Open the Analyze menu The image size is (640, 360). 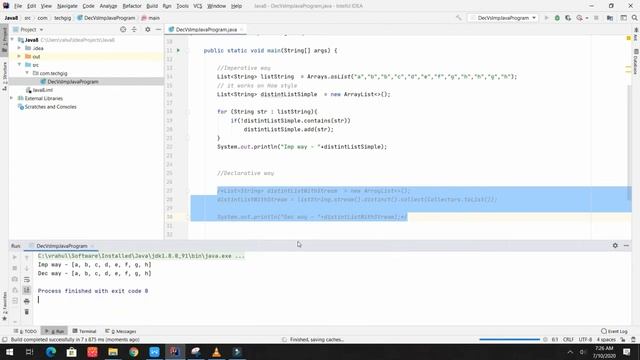click(108, 6)
